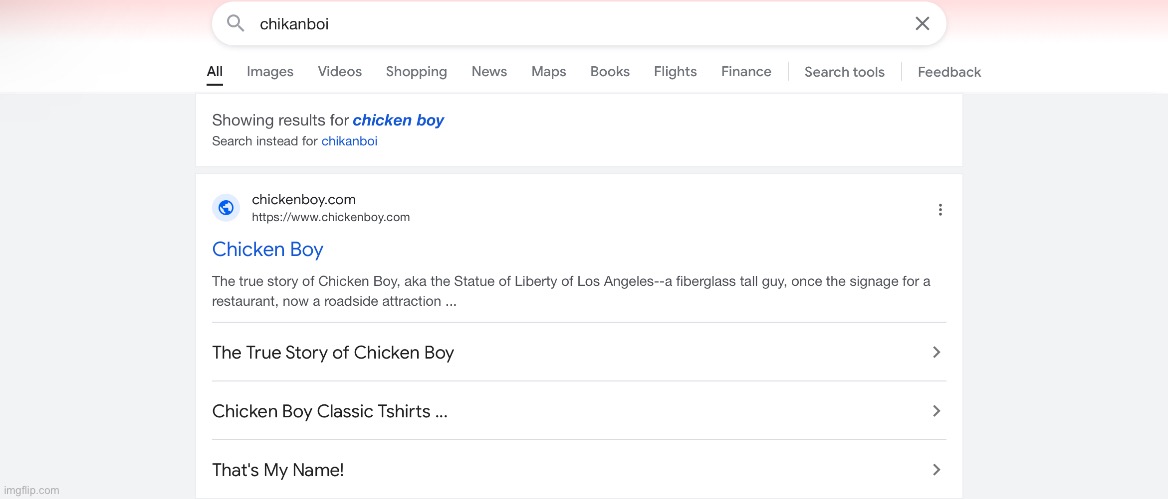Switch to the Images tab
The width and height of the screenshot is (1168, 499).
coord(270,72)
